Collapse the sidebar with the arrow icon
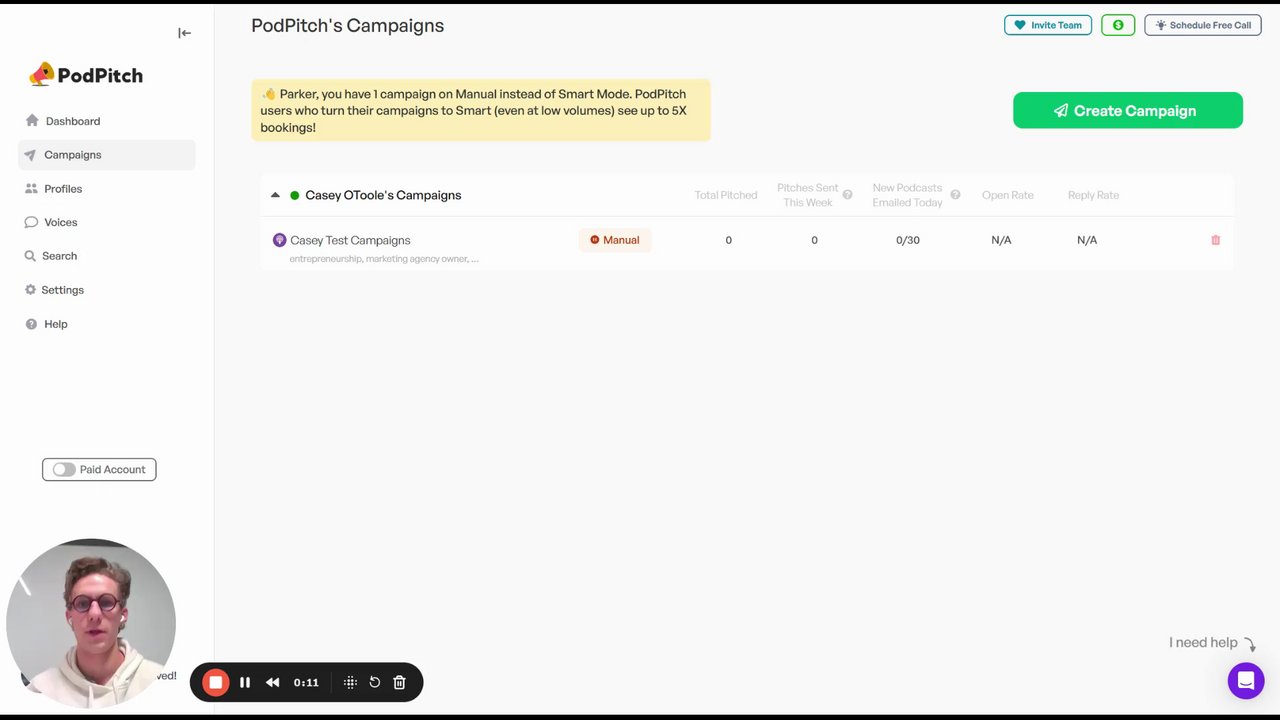1280x720 pixels. click(x=184, y=33)
